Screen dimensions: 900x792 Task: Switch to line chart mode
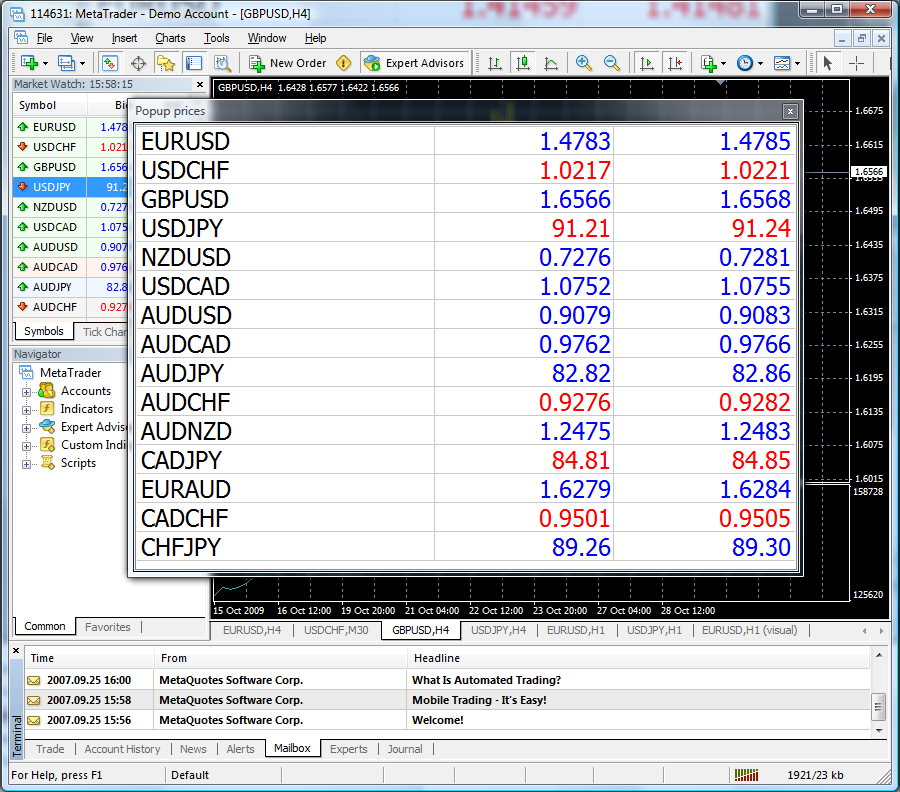tap(550, 63)
